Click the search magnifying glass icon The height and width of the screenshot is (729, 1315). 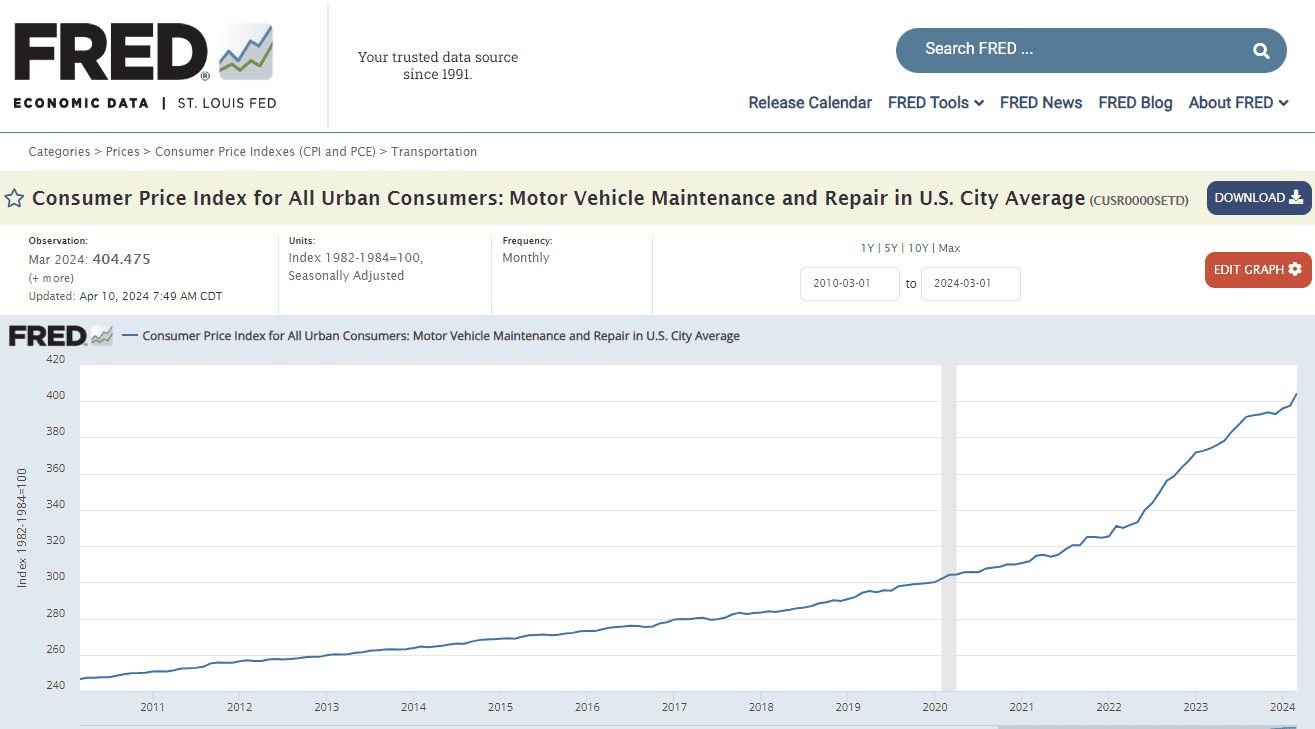coord(1261,50)
